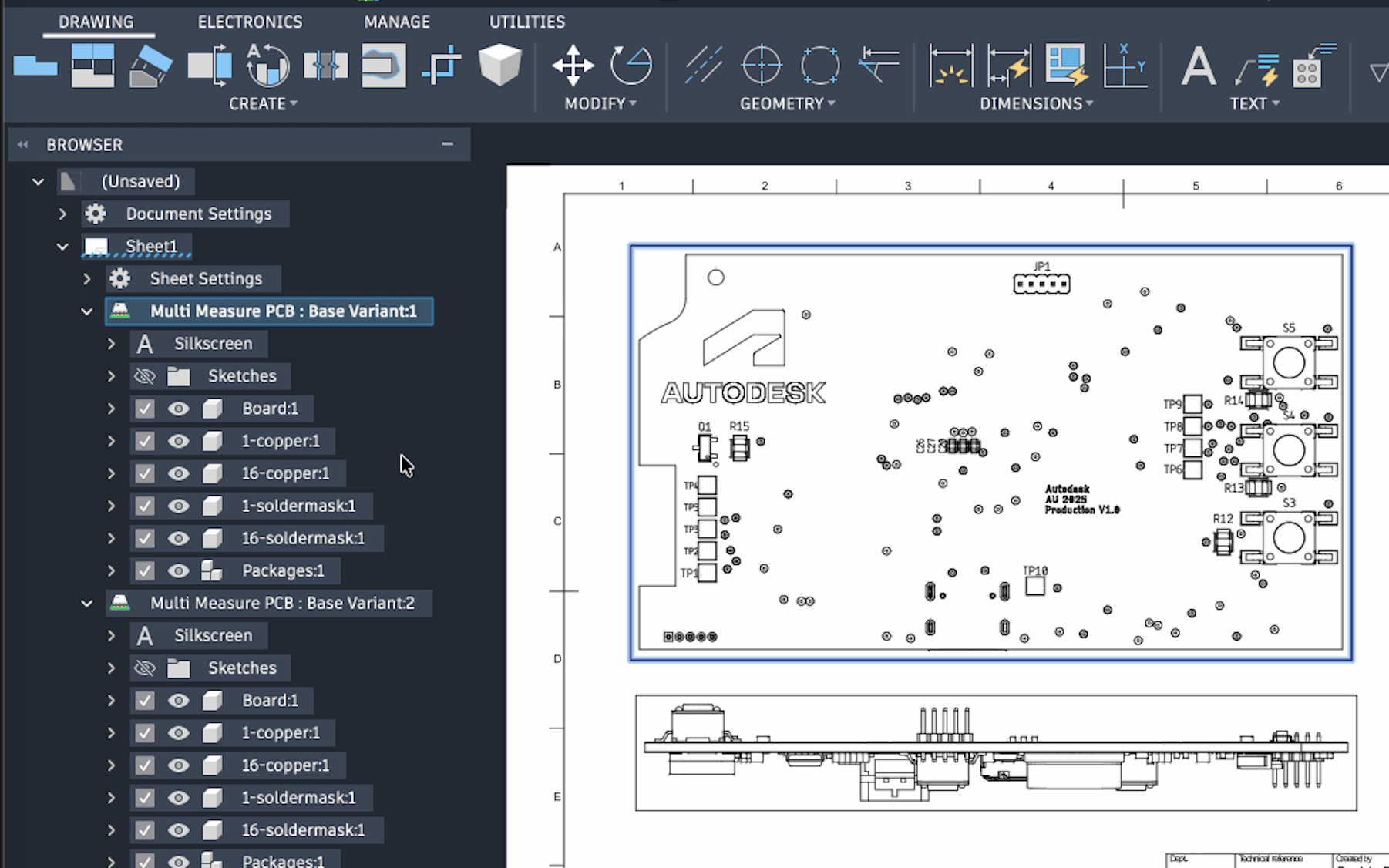
Task: Hide 1-copper:1 eye under Base Variant:2
Action: (x=178, y=733)
